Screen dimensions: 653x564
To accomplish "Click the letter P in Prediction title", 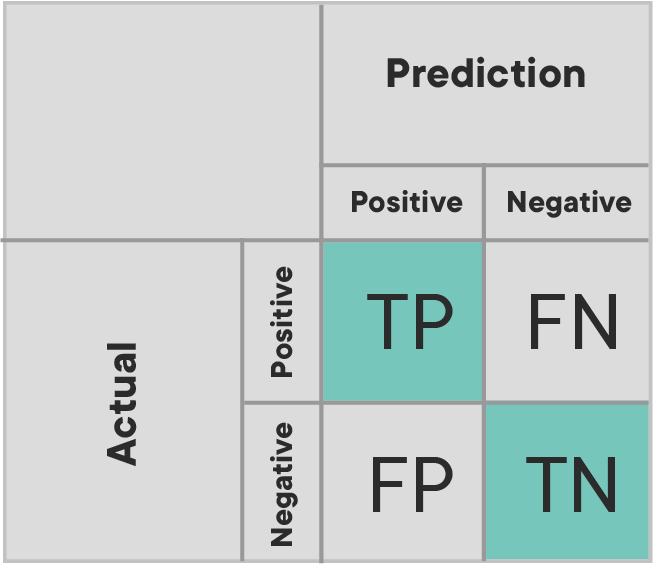I will tap(399, 73).
